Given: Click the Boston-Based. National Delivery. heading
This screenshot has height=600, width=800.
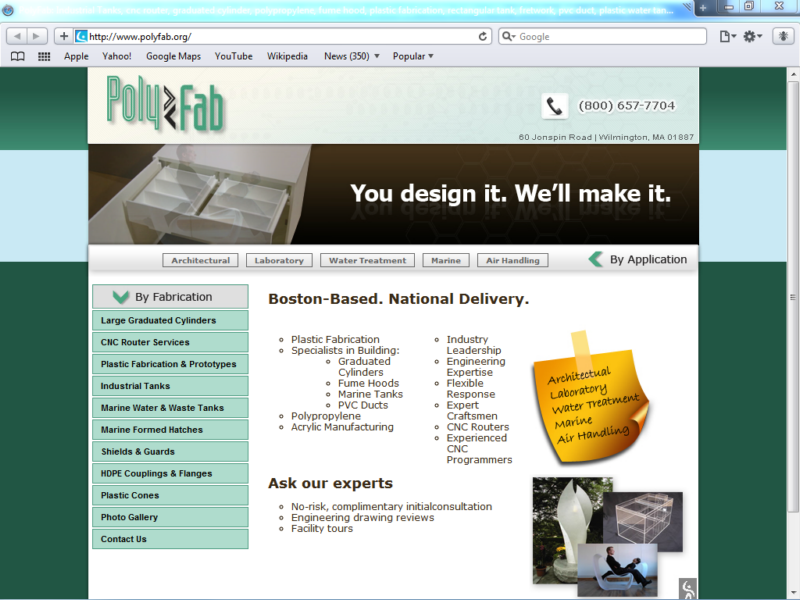Looking at the screenshot, I should [398, 299].
